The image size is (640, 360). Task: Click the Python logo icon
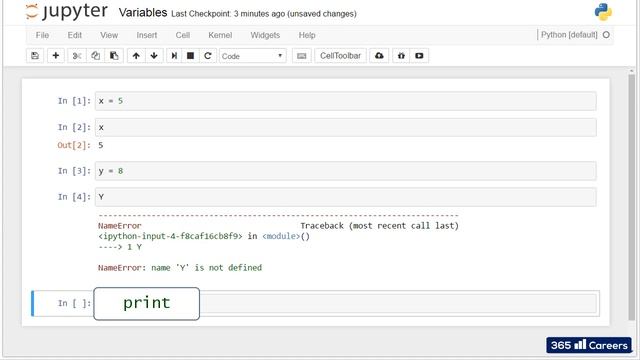click(x=603, y=12)
